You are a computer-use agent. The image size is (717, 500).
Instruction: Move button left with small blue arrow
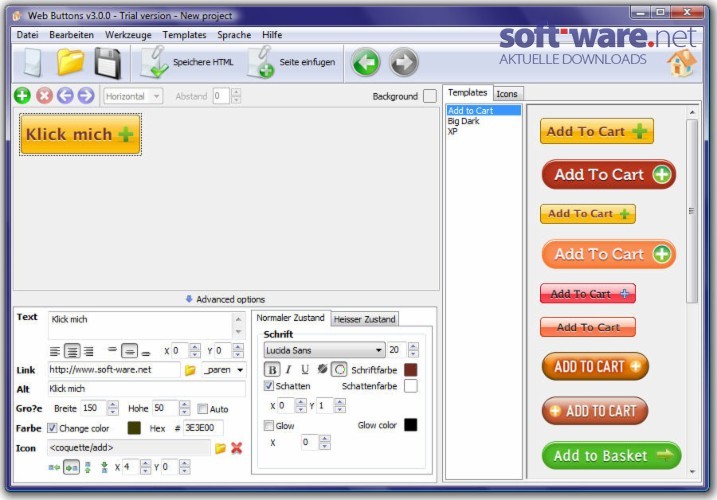65,96
